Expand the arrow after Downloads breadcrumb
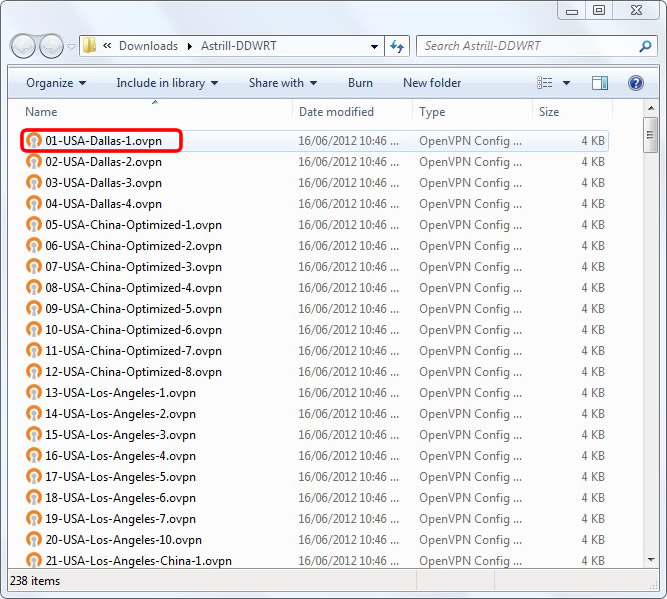This screenshot has width=667, height=599. (190, 46)
